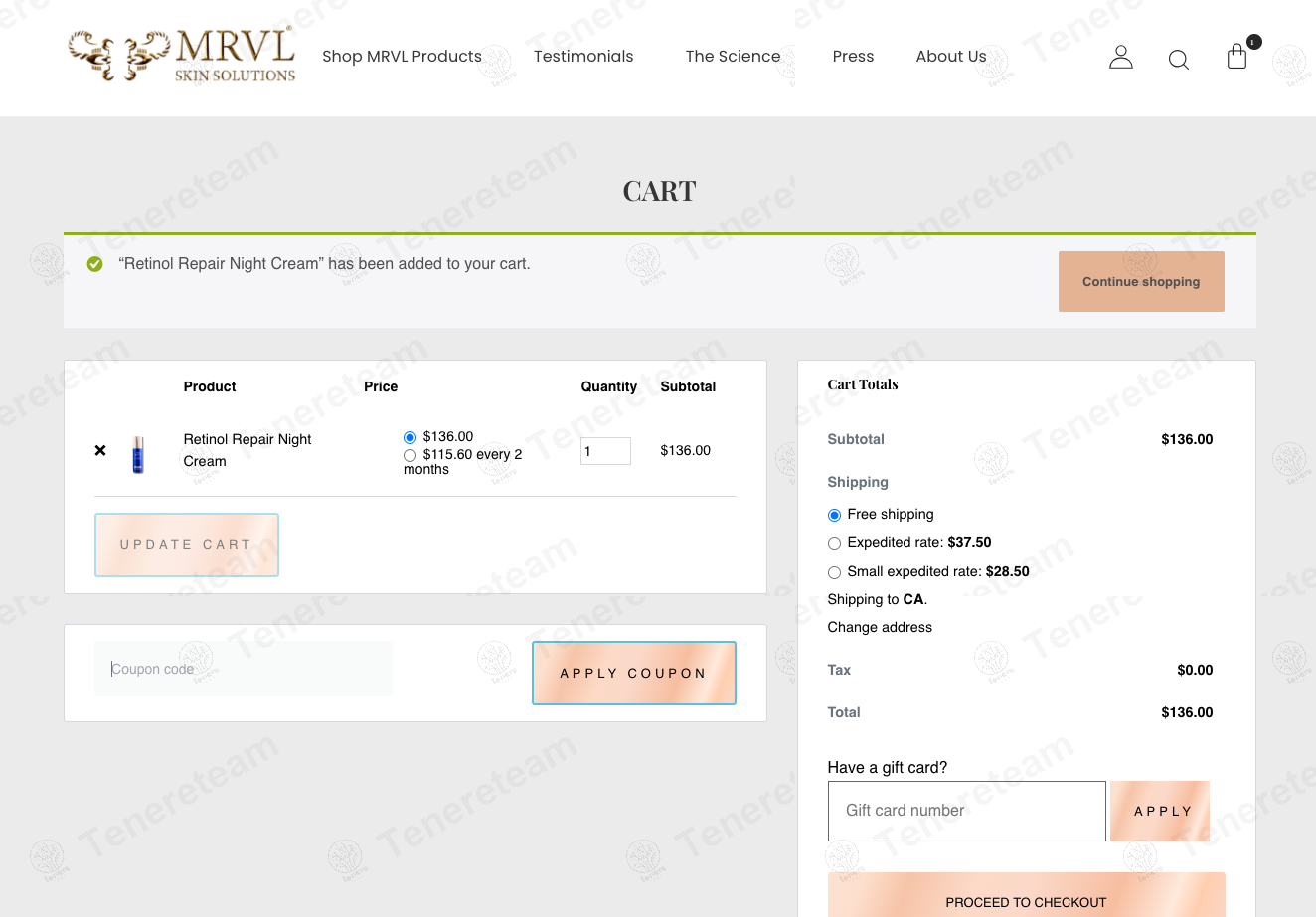
Task: Open Shop MRVL Products menu
Action: (x=402, y=57)
